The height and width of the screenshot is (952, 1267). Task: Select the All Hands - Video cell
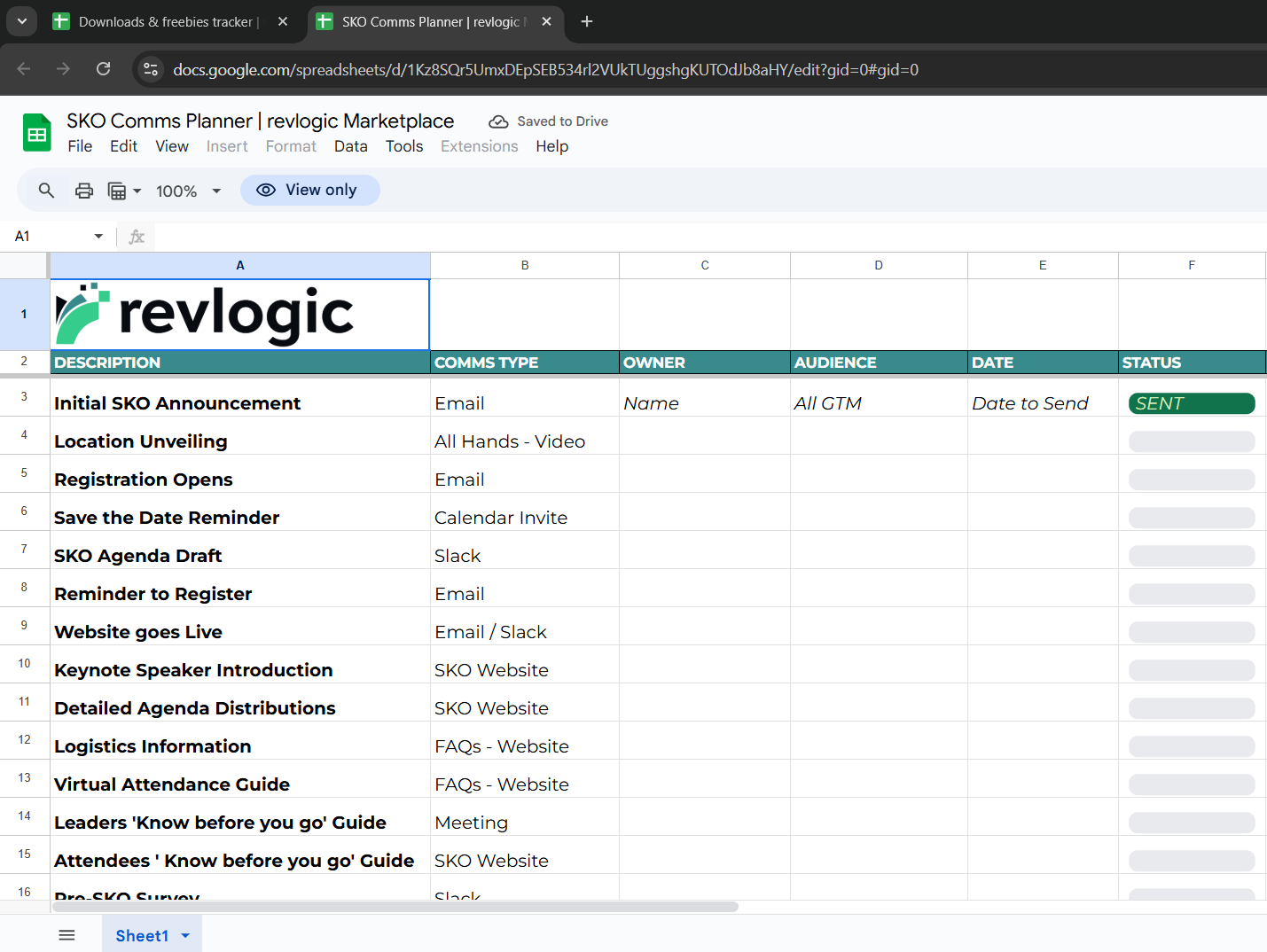[525, 435]
